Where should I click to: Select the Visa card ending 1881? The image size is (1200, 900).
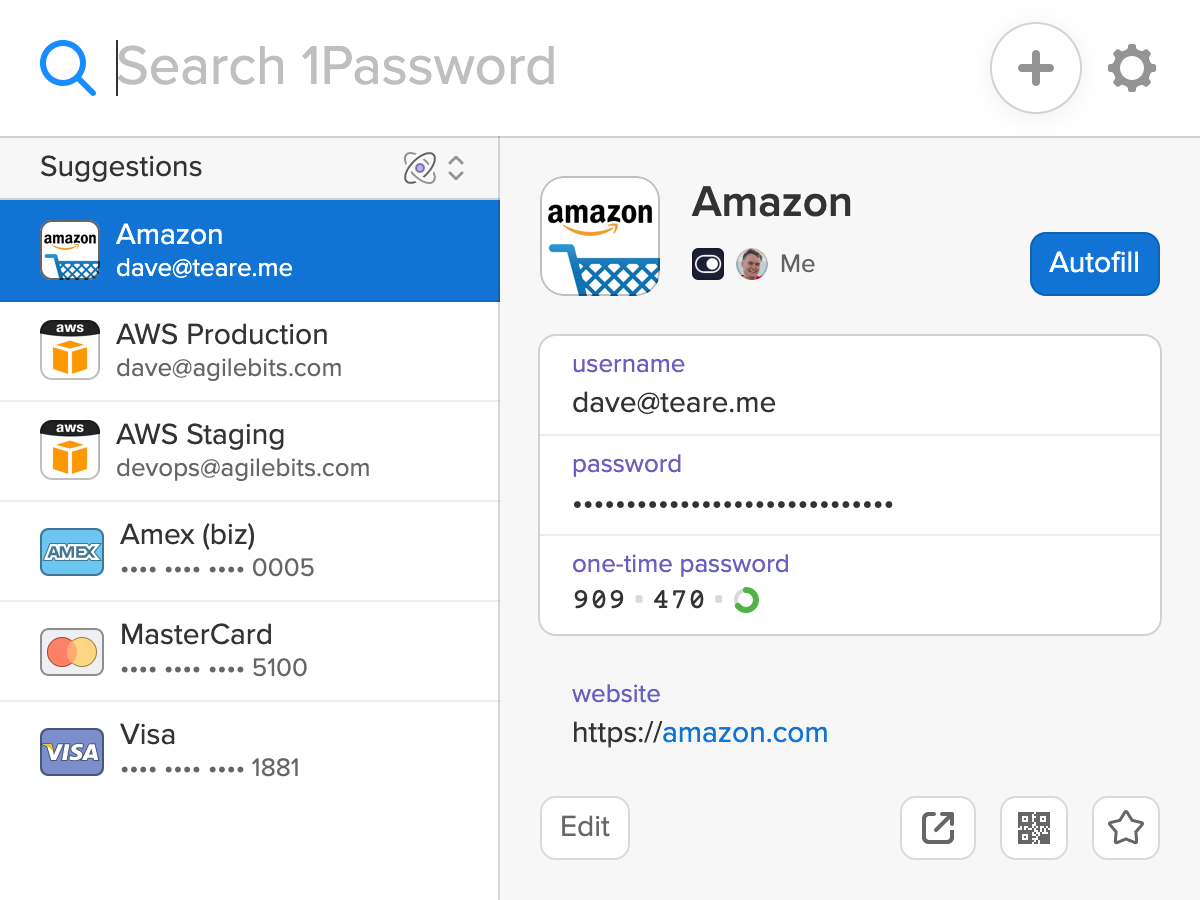click(250, 750)
